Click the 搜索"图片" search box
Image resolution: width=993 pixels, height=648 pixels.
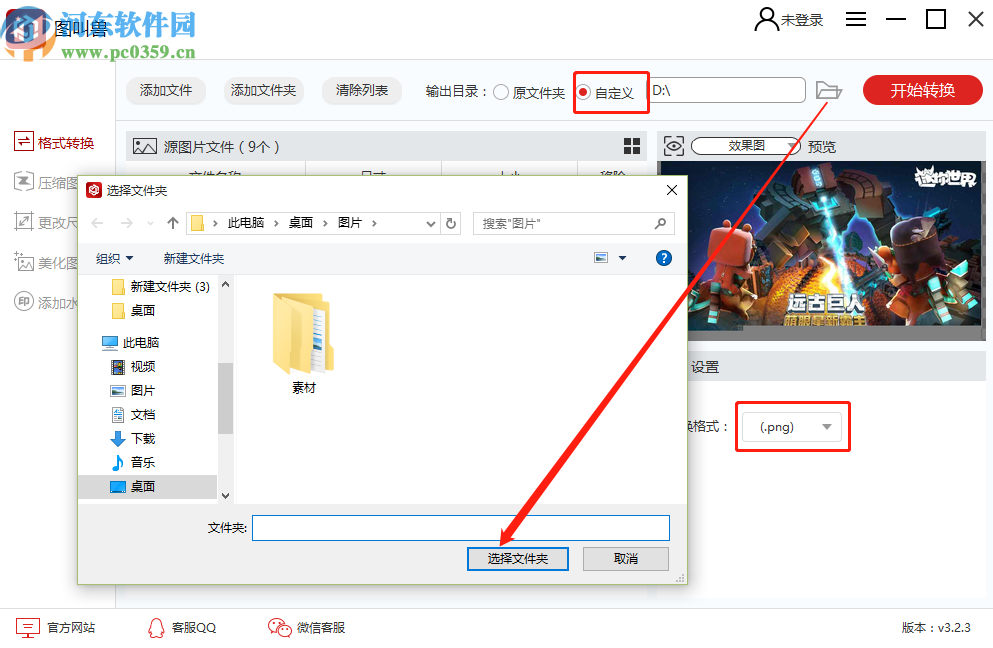(574, 224)
